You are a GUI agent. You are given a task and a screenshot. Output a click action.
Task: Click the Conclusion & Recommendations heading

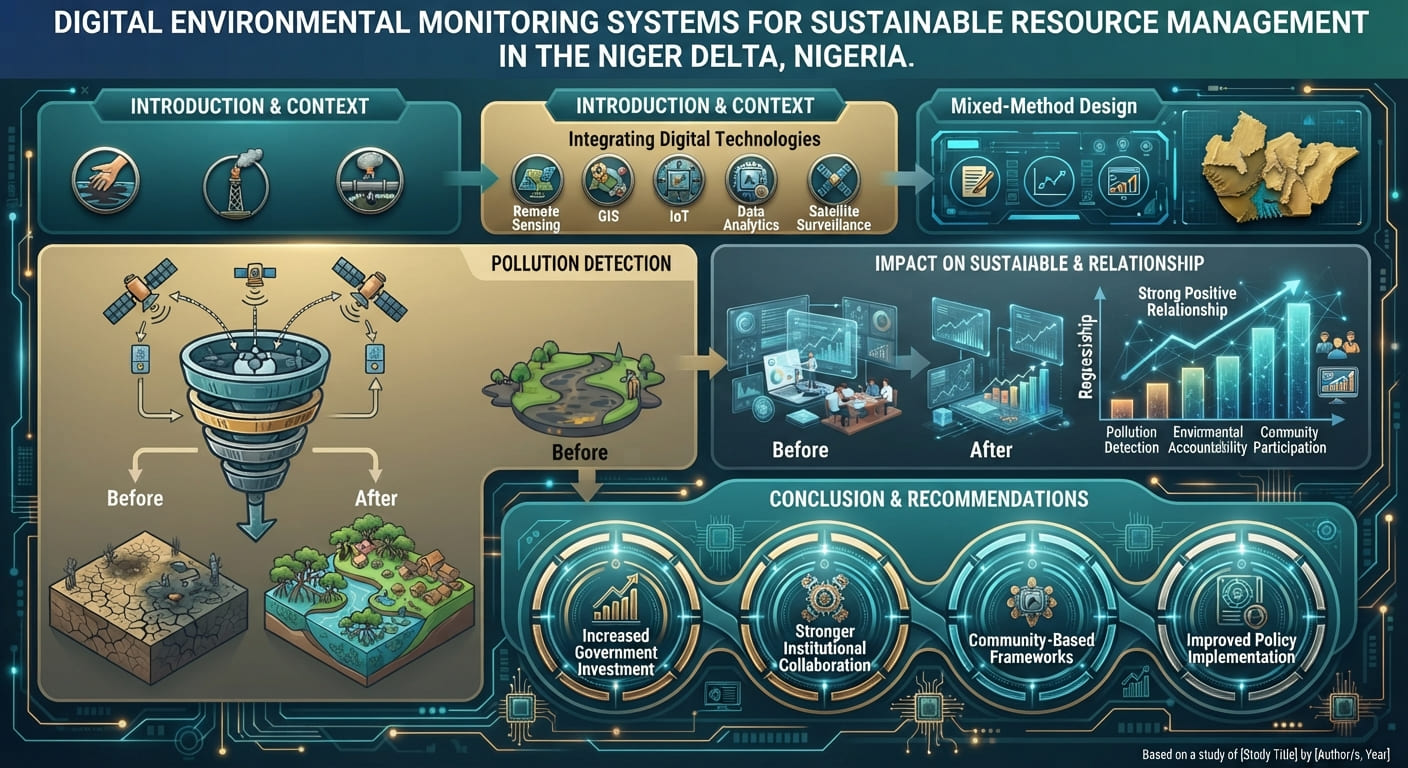(x=929, y=497)
